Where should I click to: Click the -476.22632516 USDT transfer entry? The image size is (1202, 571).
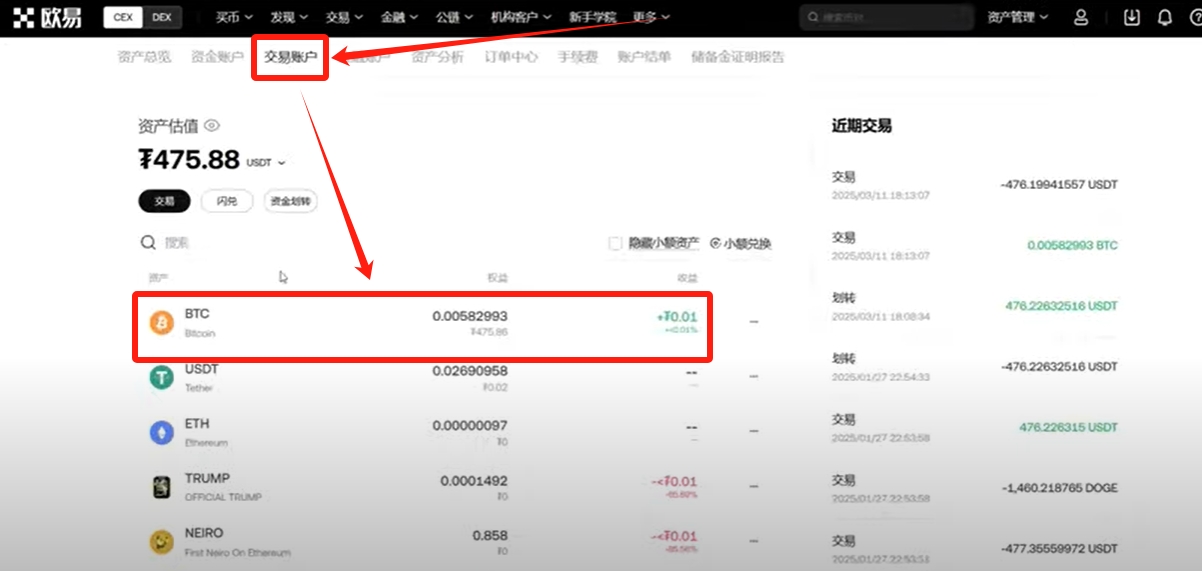coord(1059,367)
